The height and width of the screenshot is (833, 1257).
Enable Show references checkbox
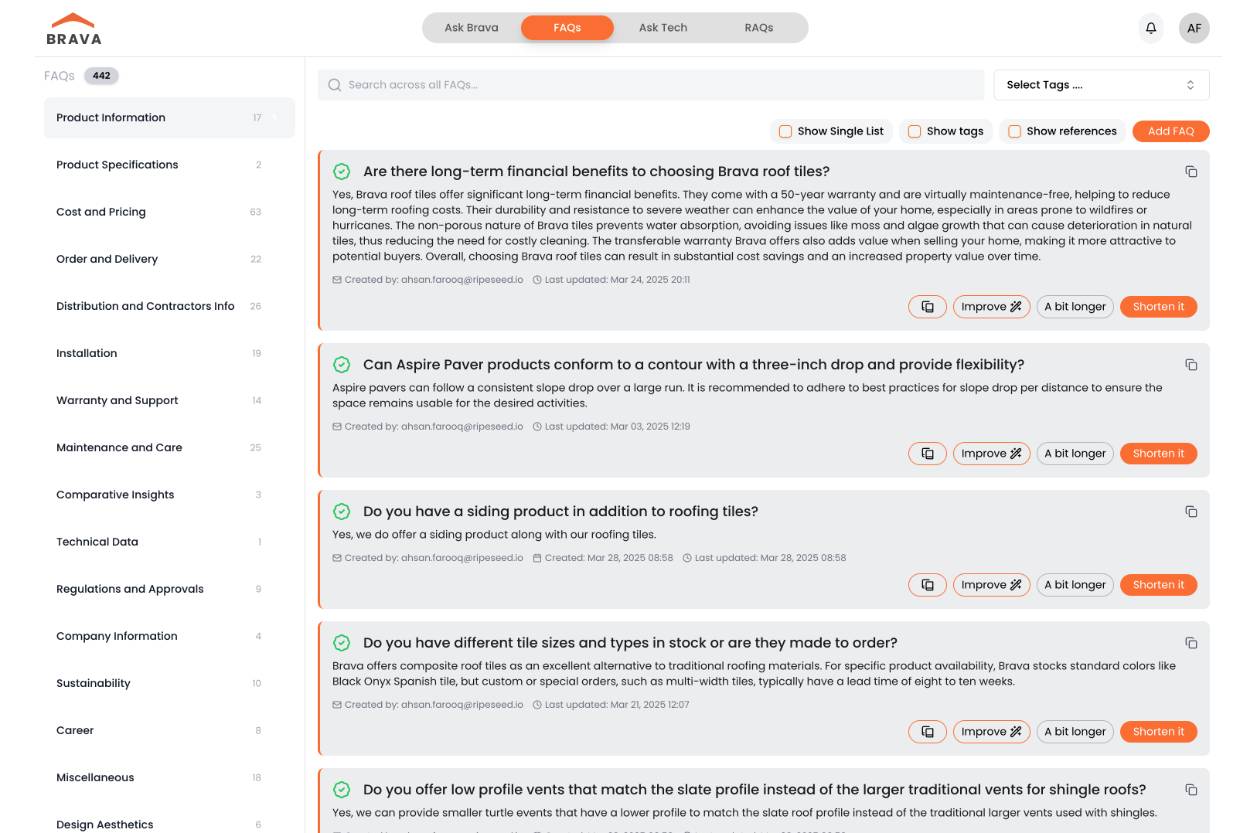[x=1014, y=131]
